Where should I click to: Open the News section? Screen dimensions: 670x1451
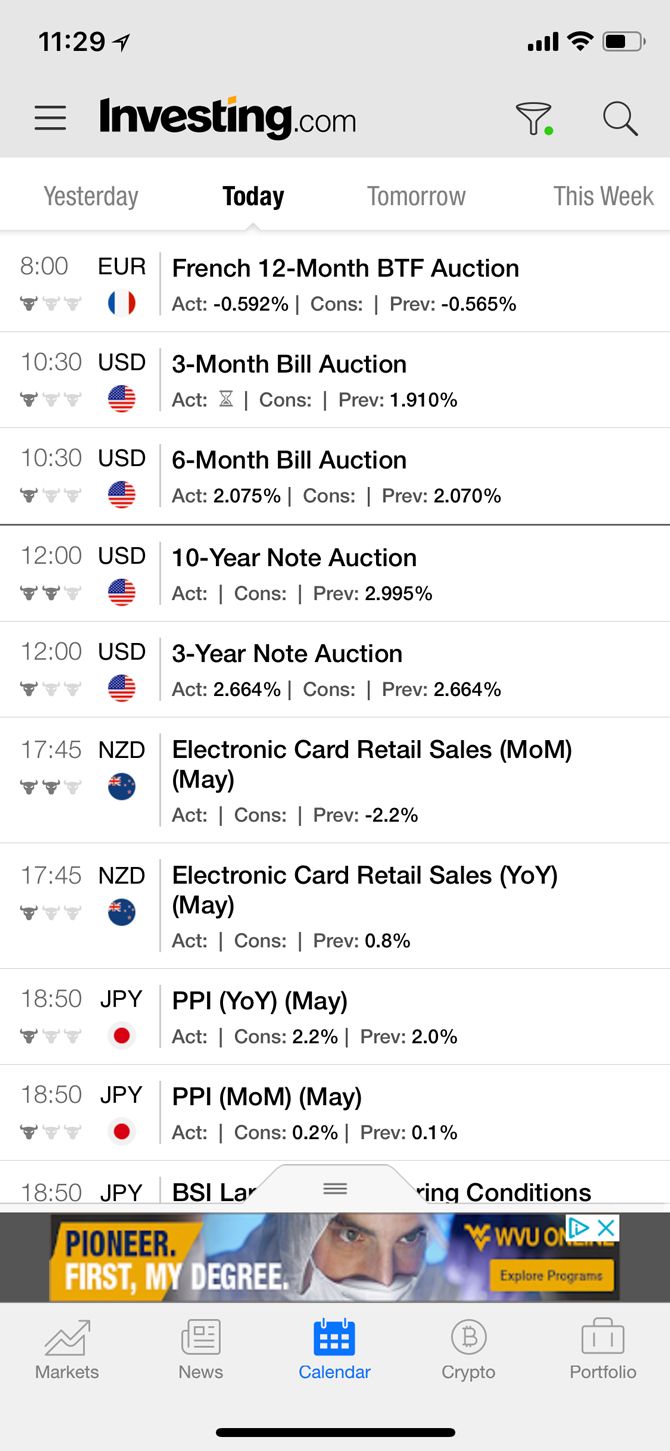point(201,1350)
